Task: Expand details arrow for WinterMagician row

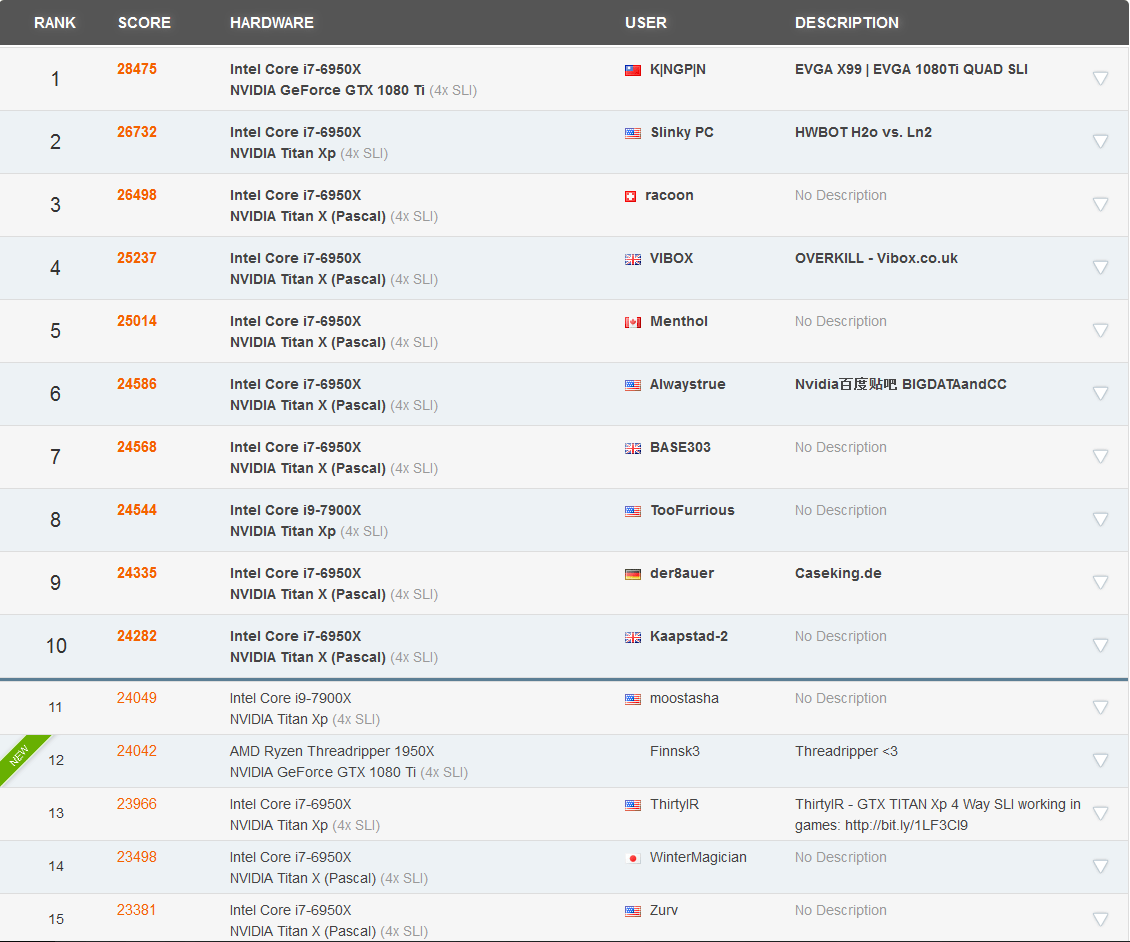Action: coord(1100,866)
